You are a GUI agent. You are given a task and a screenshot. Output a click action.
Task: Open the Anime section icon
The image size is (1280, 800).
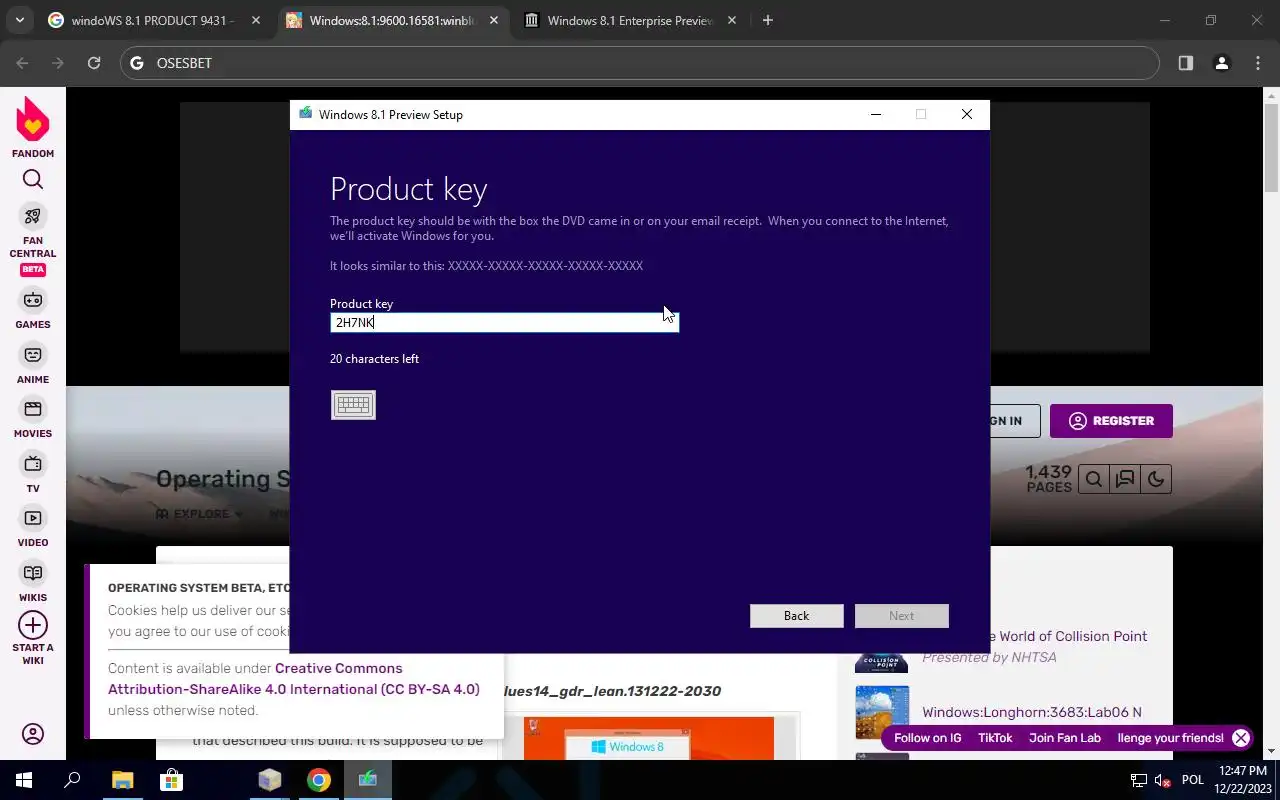click(x=33, y=355)
